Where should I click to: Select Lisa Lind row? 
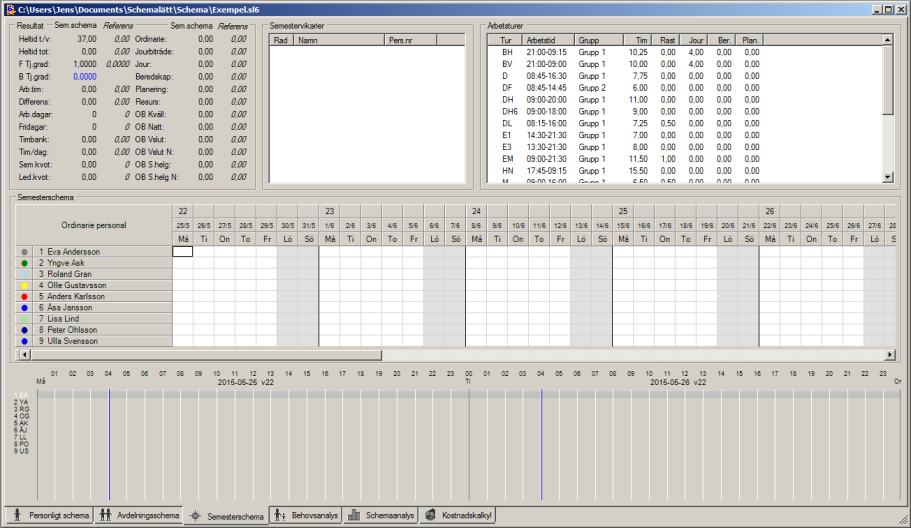click(102, 318)
